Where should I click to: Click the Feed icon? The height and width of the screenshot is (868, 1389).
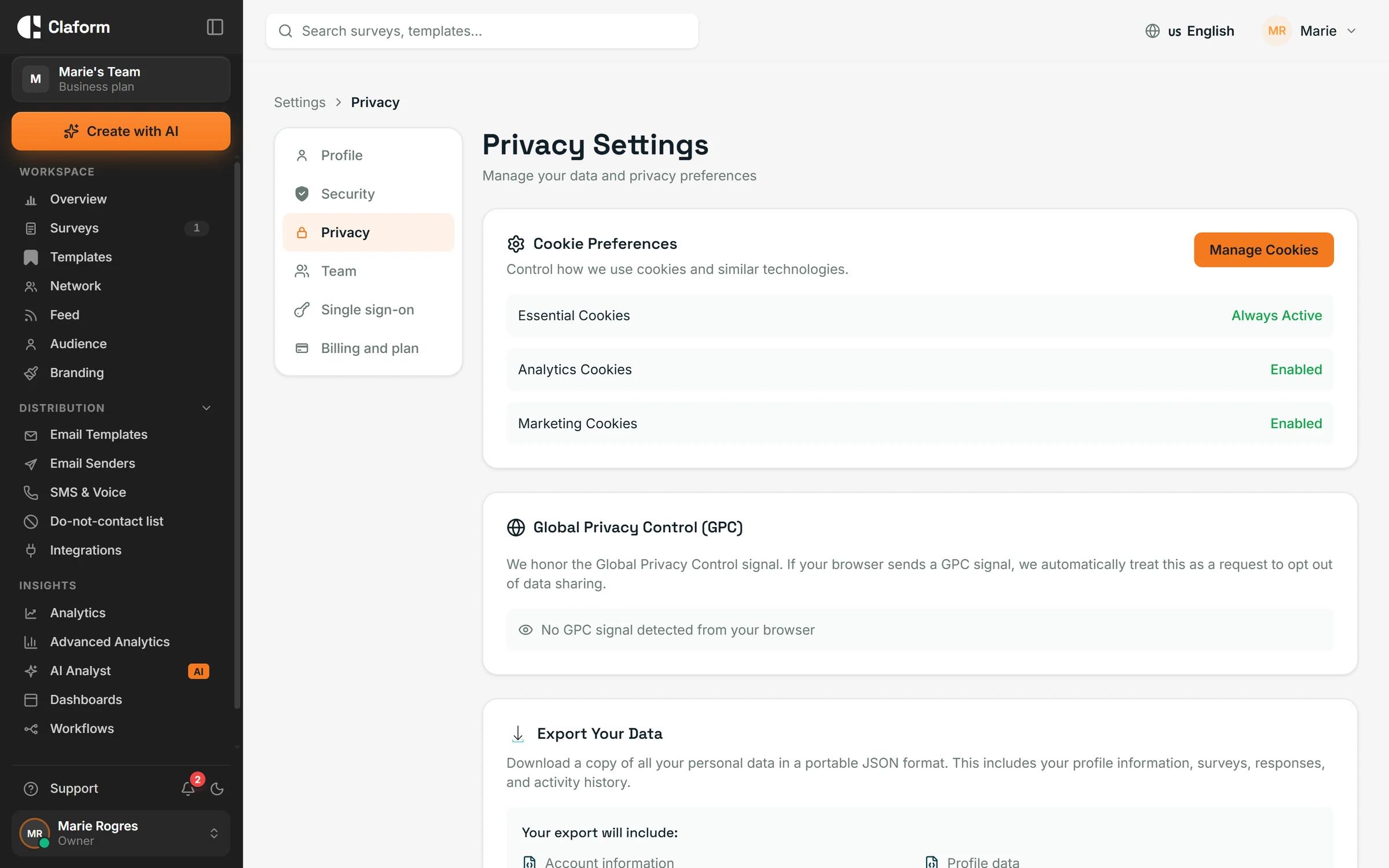tap(31, 315)
